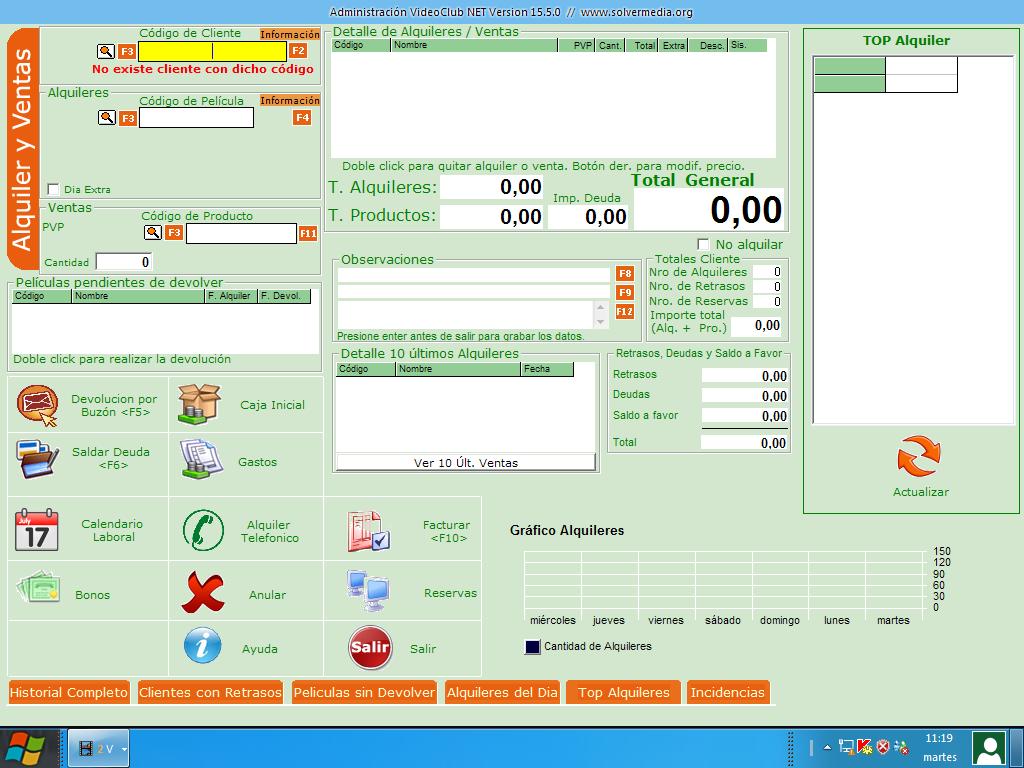The width and height of the screenshot is (1024, 768).
Task: Open Saldar Deuda wallet icon
Action: click(x=38, y=459)
